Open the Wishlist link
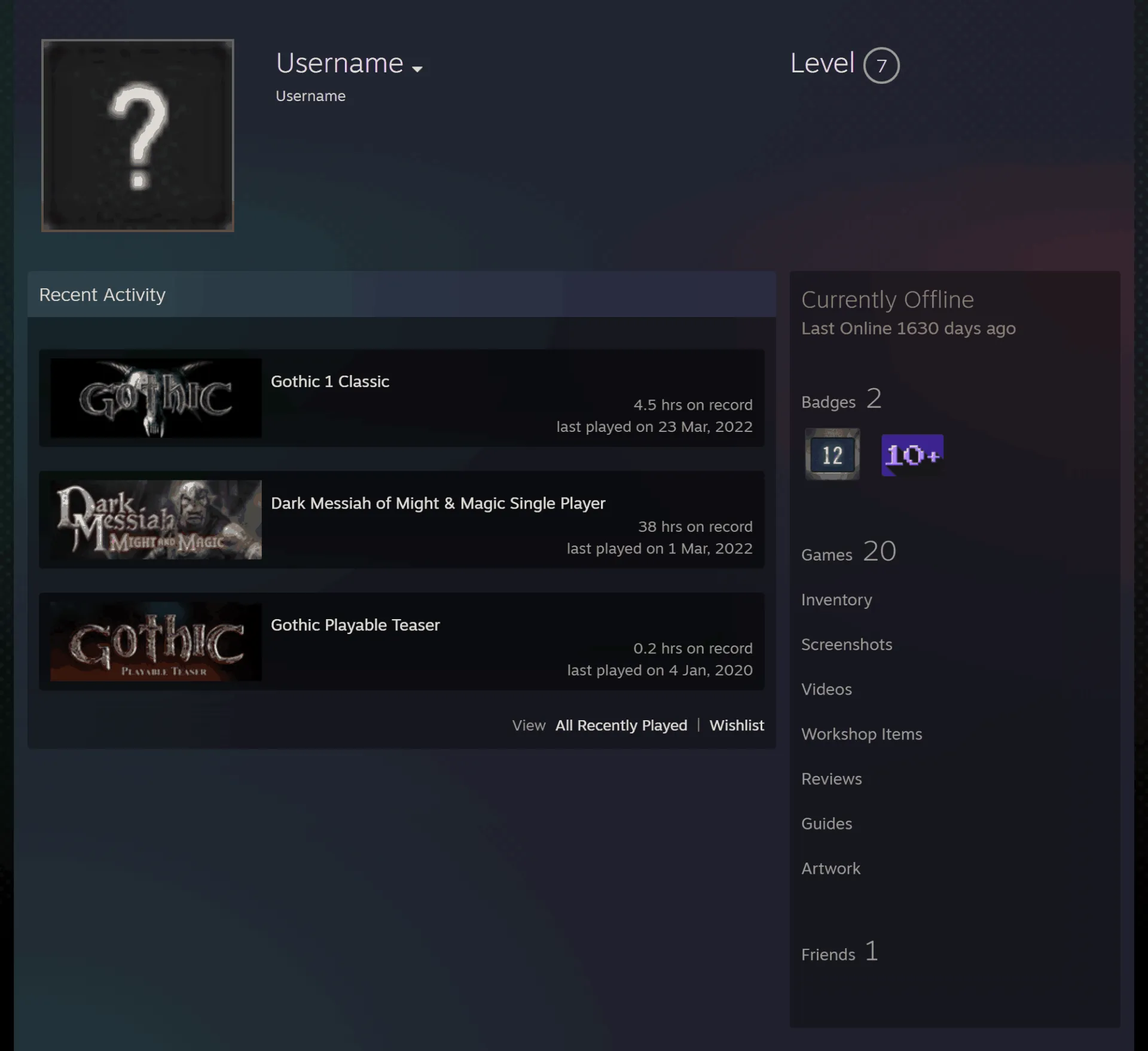 tap(737, 726)
